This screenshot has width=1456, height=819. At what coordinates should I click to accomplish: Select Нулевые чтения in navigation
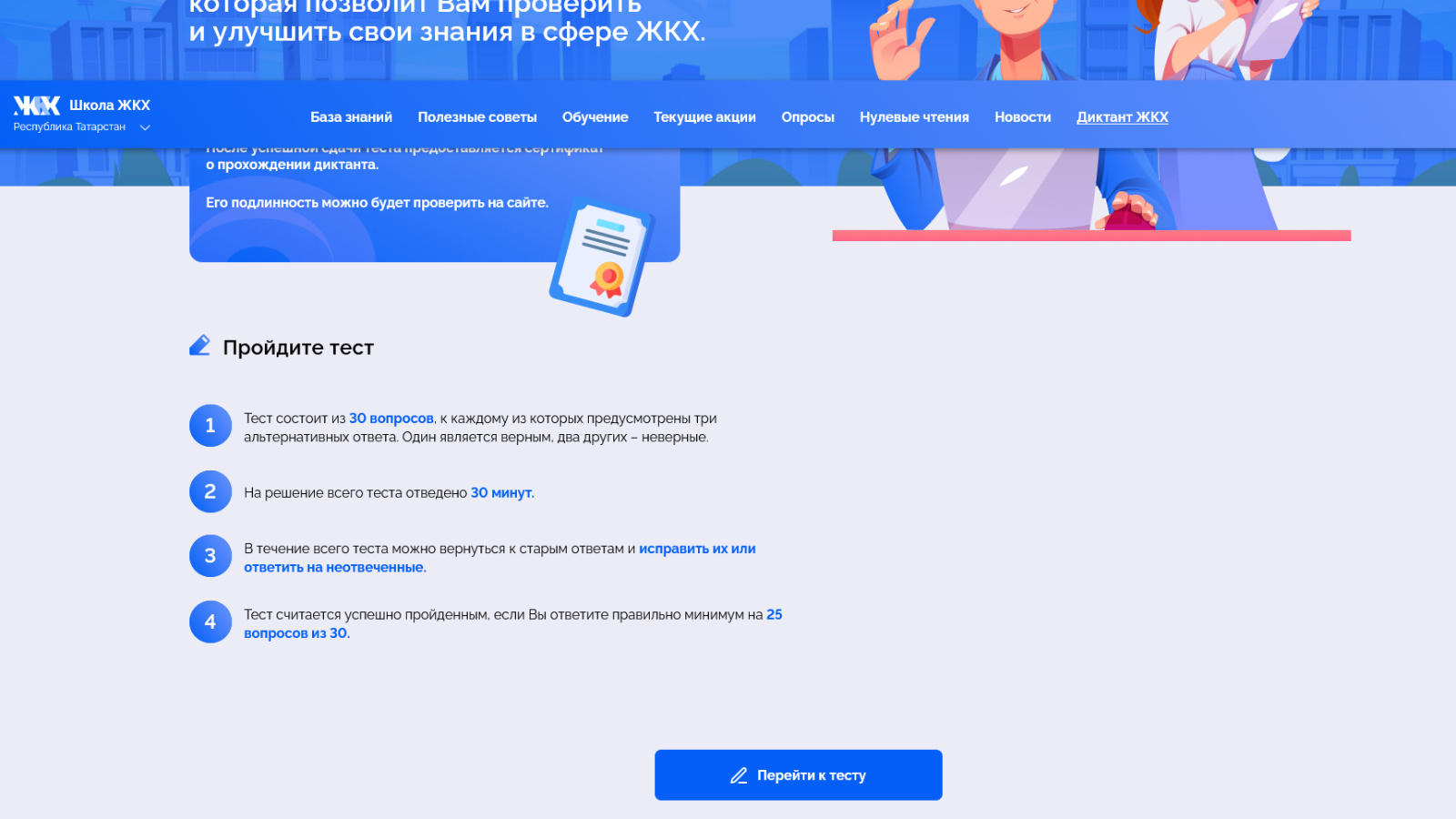pyautogui.click(x=915, y=117)
